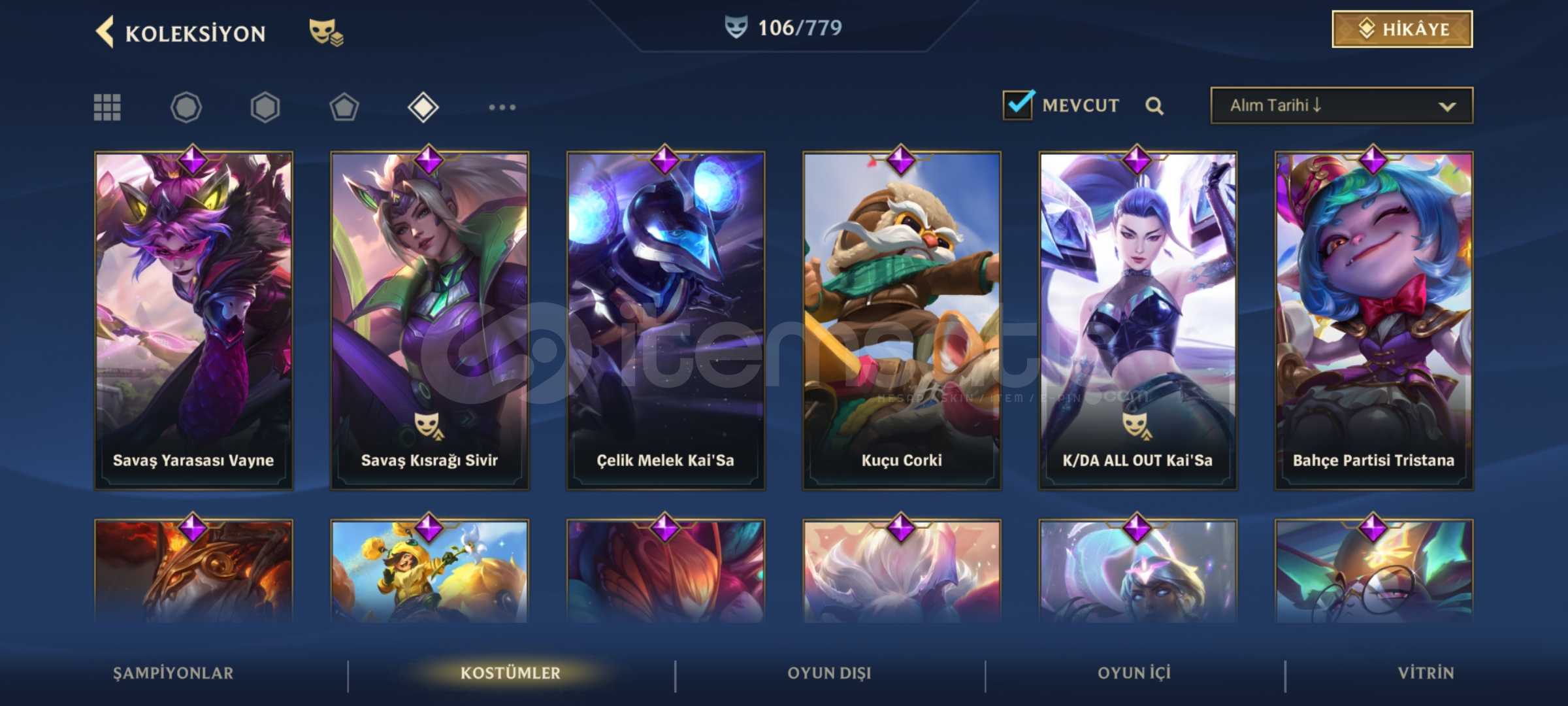Screen dimensions: 1568x706
Task: Switch to the Şampiyonlar tab
Action: tap(173, 673)
